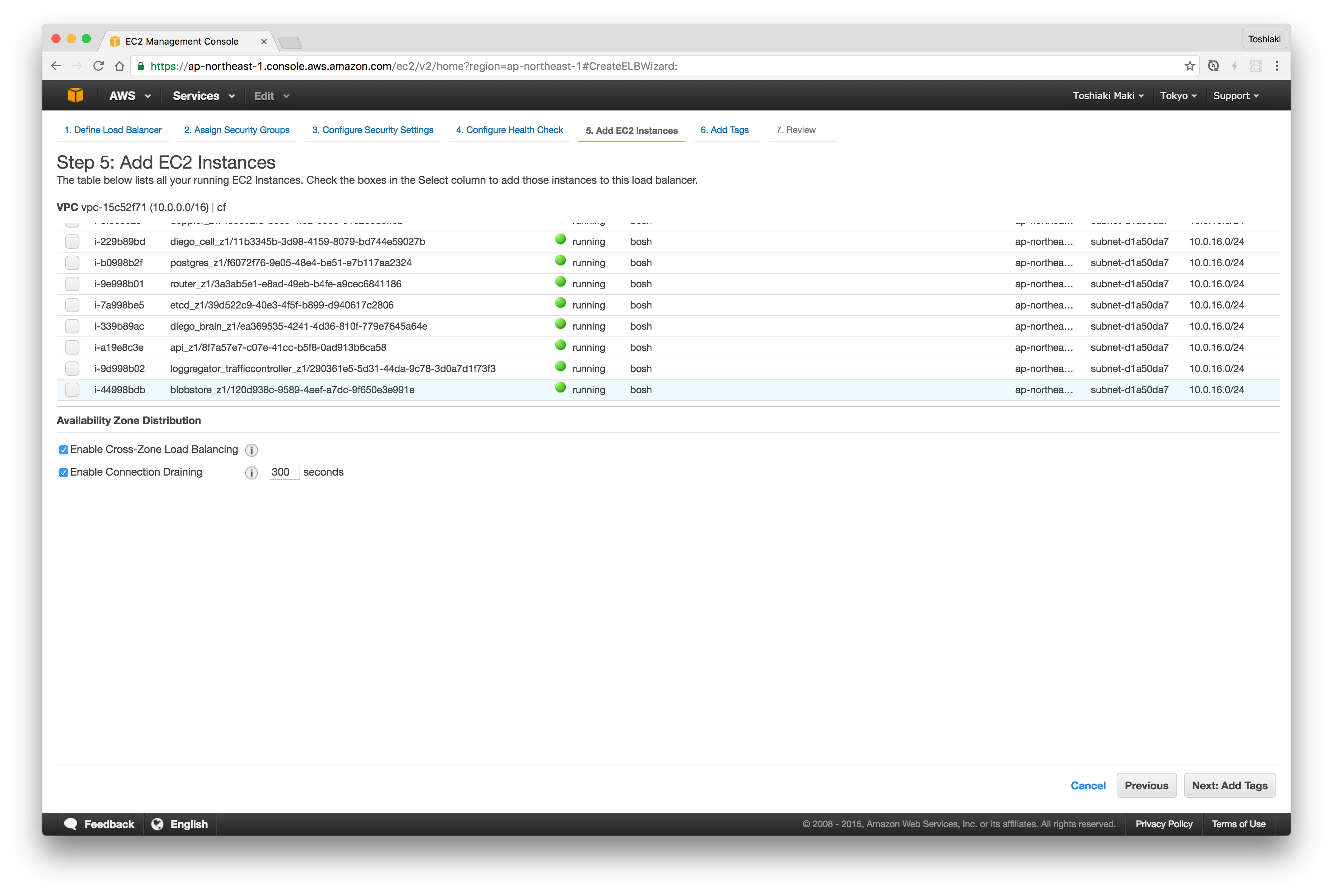This screenshot has width=1333, height=896.
Task: Disable Cross-Zone Load Balancing checkbox
Action: (64, 450)
